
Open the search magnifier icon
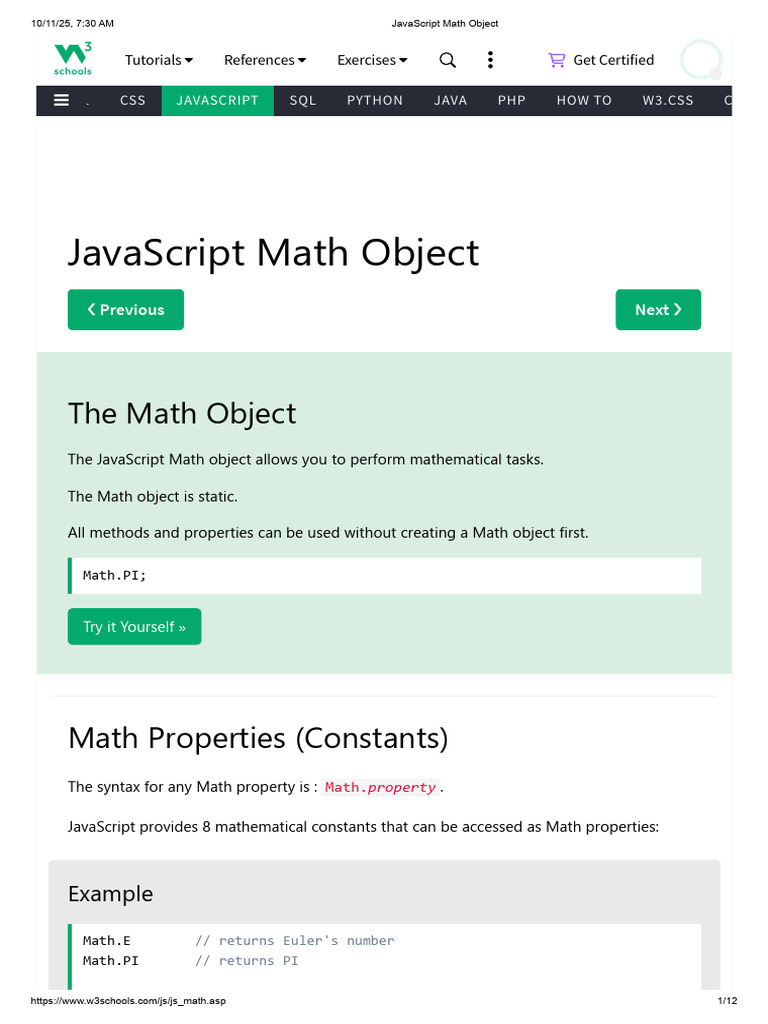click(447, 60)
